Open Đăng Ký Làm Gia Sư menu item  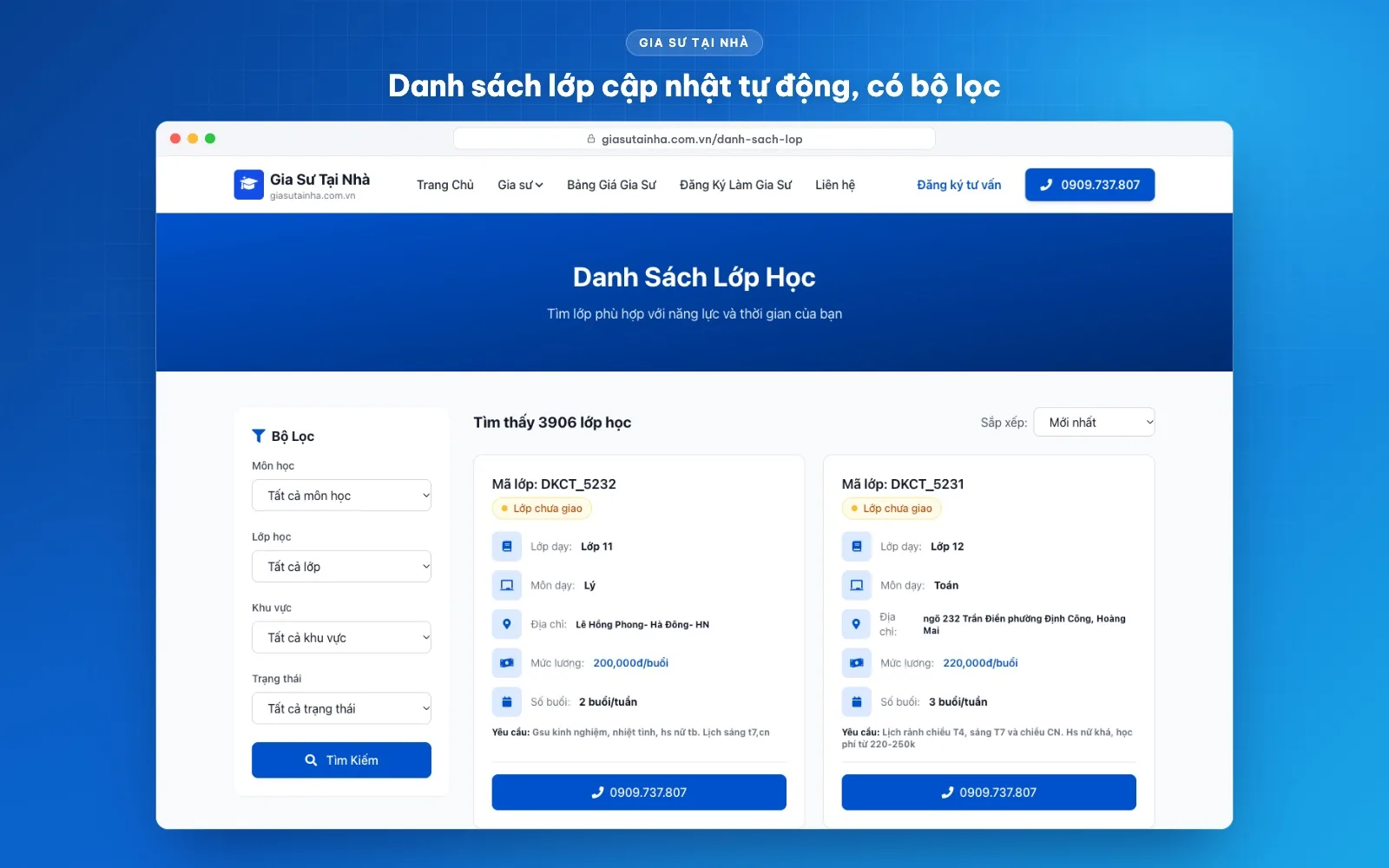(x=735, y=185)
